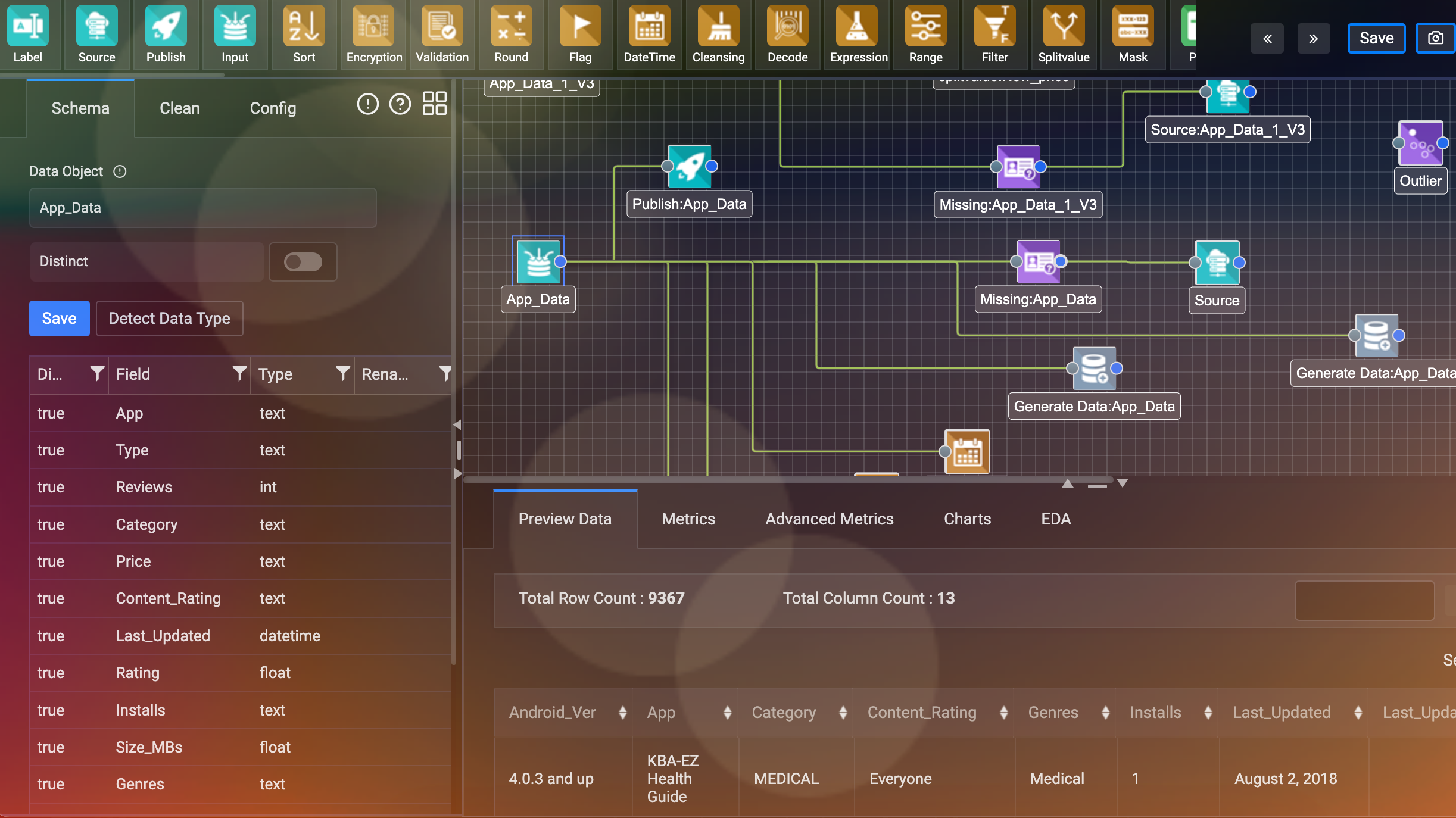Open the Field column filter
Screen dimensions: 1456x818
click(x=239, y=374)
